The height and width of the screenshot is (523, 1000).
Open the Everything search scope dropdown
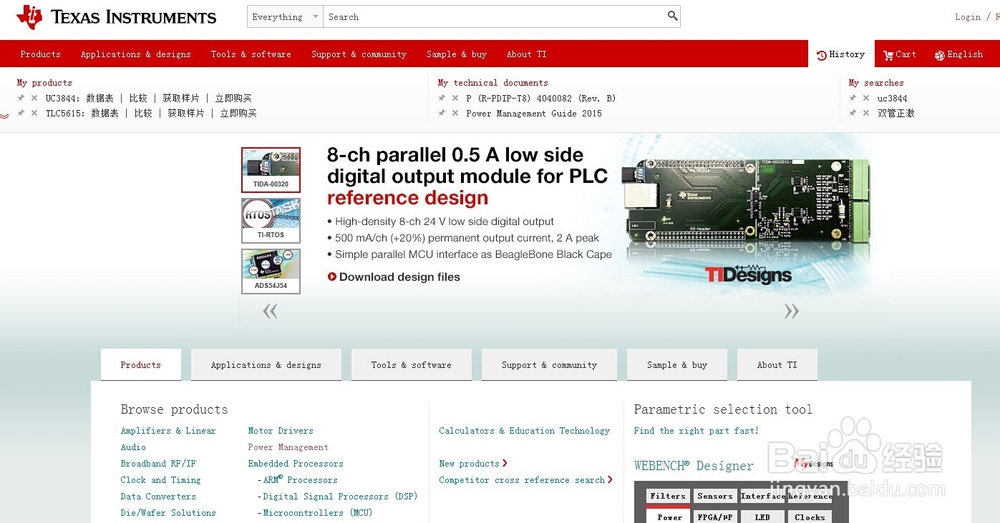tap(285, 17)
